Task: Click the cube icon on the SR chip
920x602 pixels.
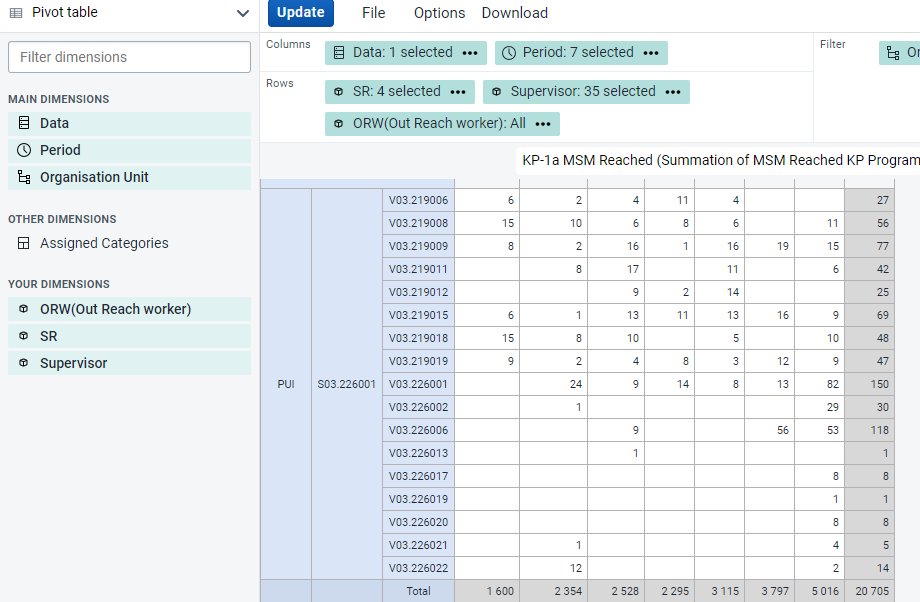Action: pyautogui.click(x=339, y=92)
